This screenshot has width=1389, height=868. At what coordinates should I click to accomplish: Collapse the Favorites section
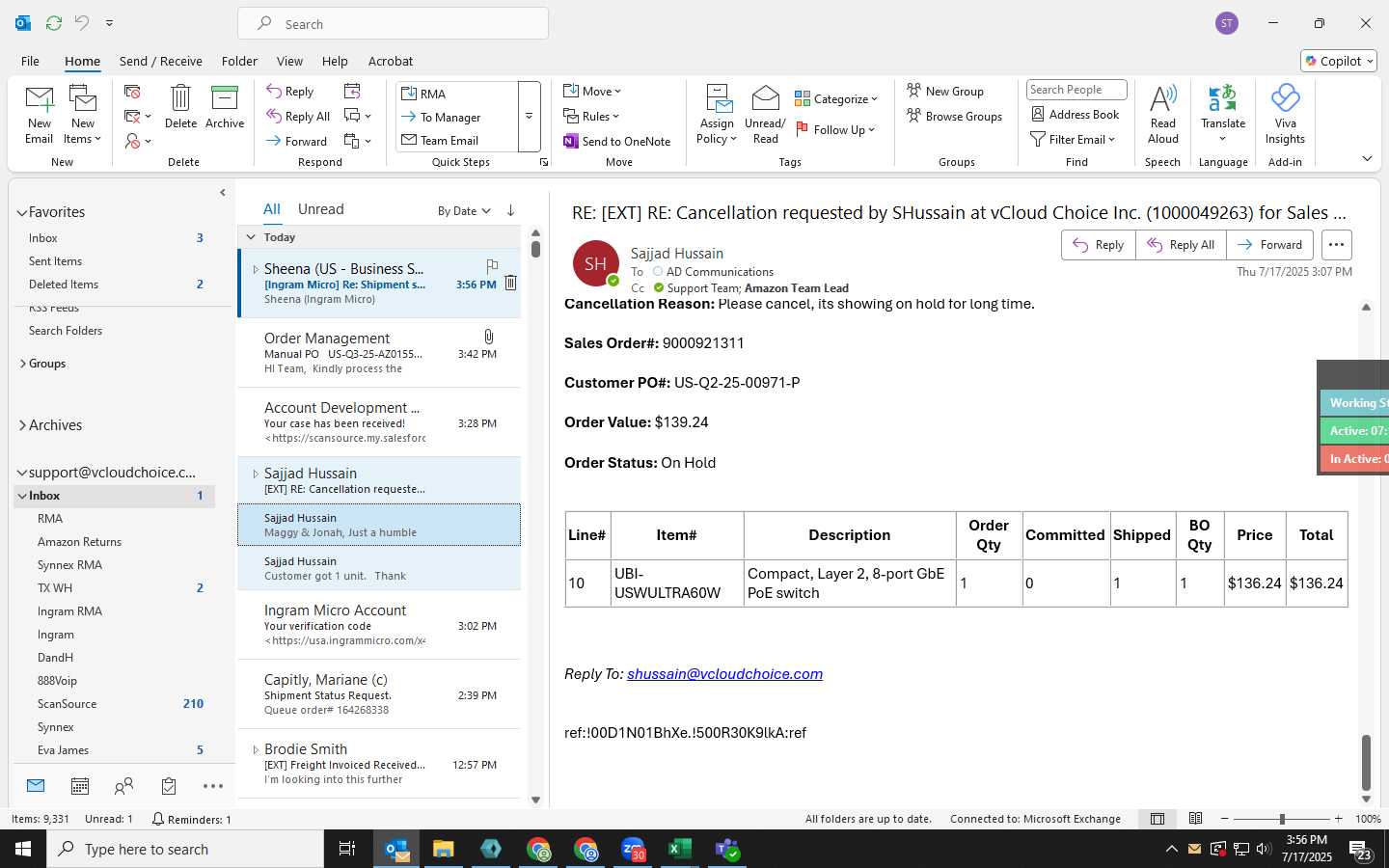(21, 212)
